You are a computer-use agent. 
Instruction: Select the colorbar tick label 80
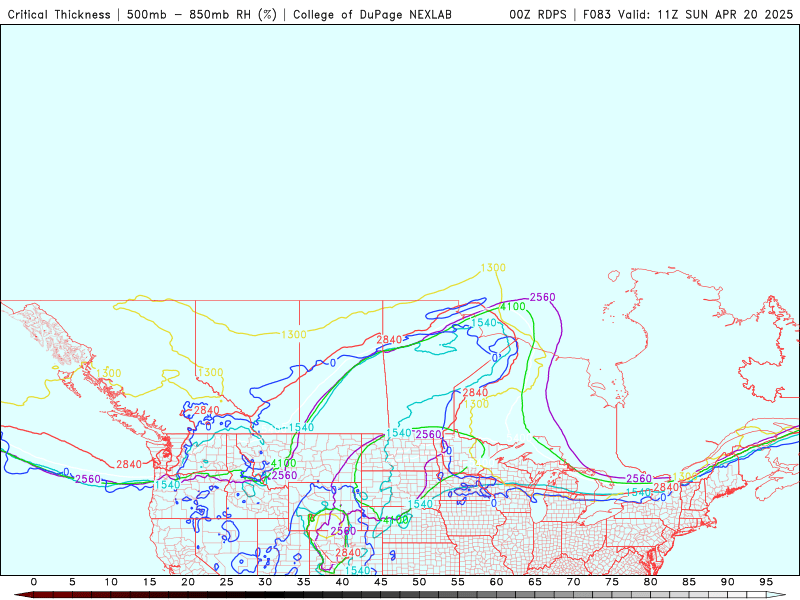(651, 582)
